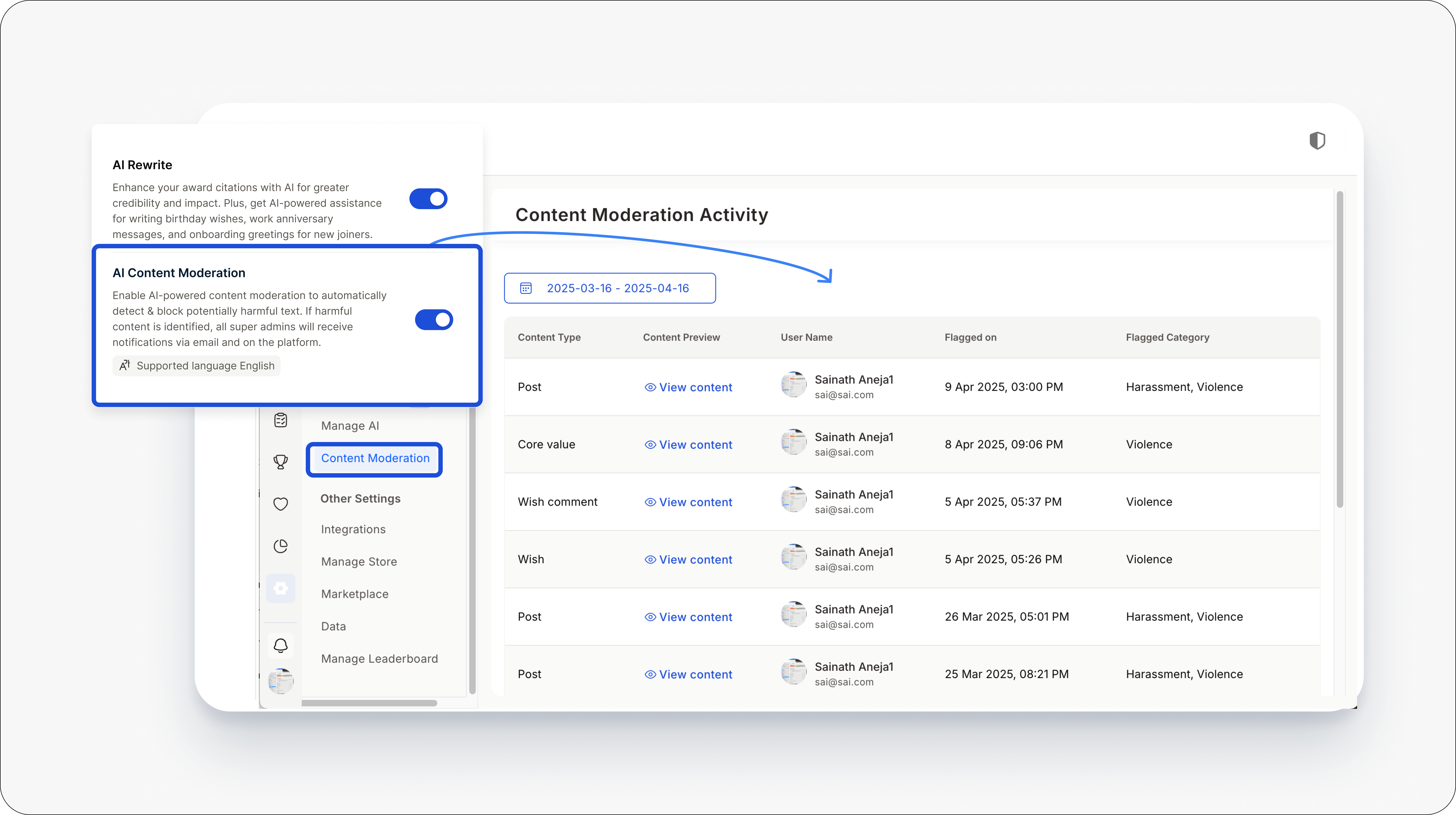Select Manage Leaderboard in the settings menu
The height and width of the screenshot is (815, 1456).
tap(379, 659)
